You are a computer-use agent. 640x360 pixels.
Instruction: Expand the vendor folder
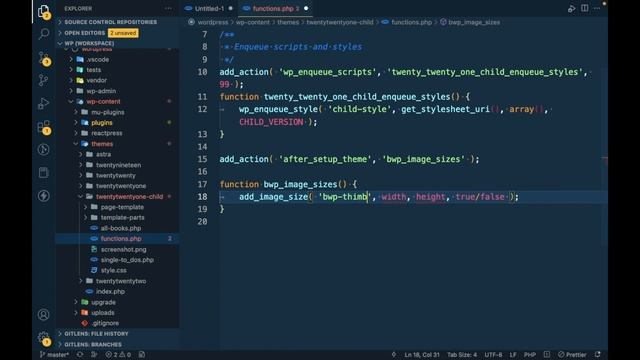tap(96, 80)
